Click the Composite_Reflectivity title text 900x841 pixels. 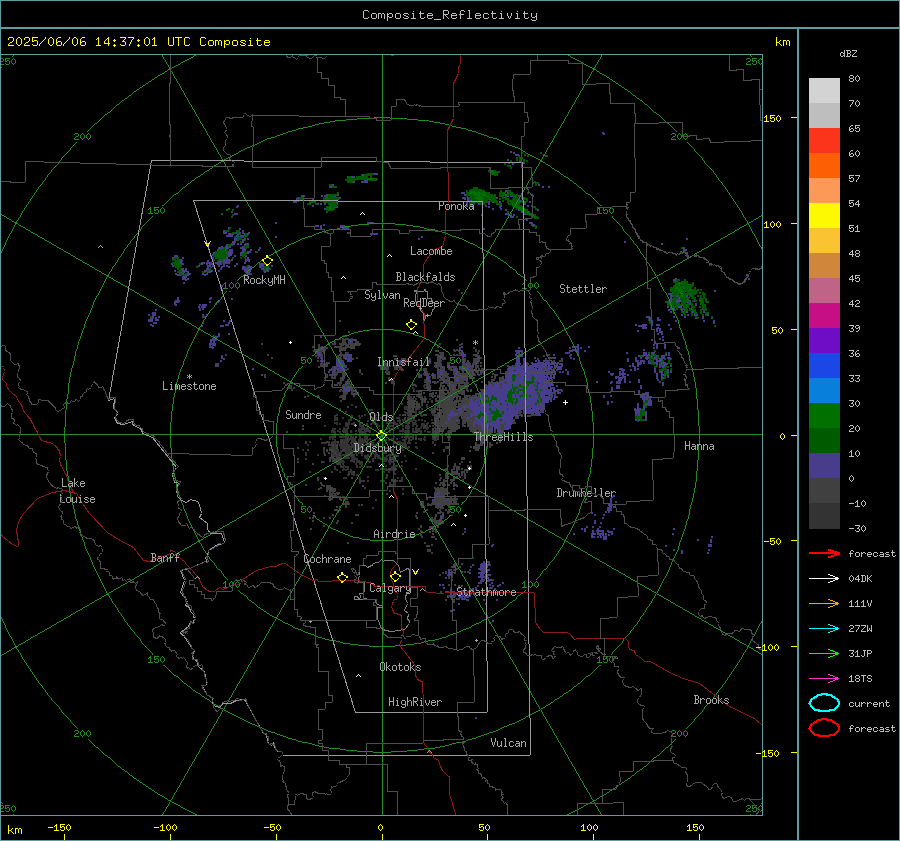coord(450,15)
